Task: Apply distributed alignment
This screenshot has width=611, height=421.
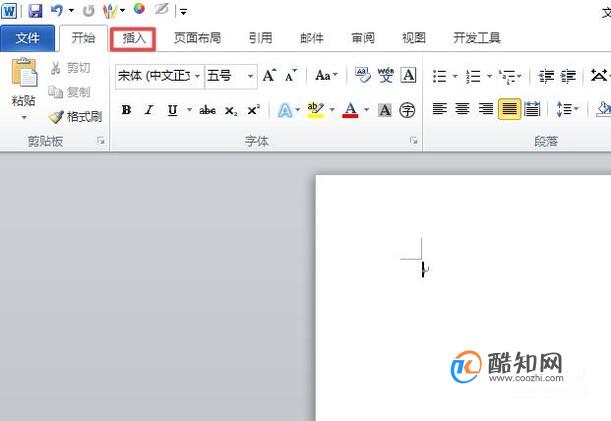Action: 532,109
